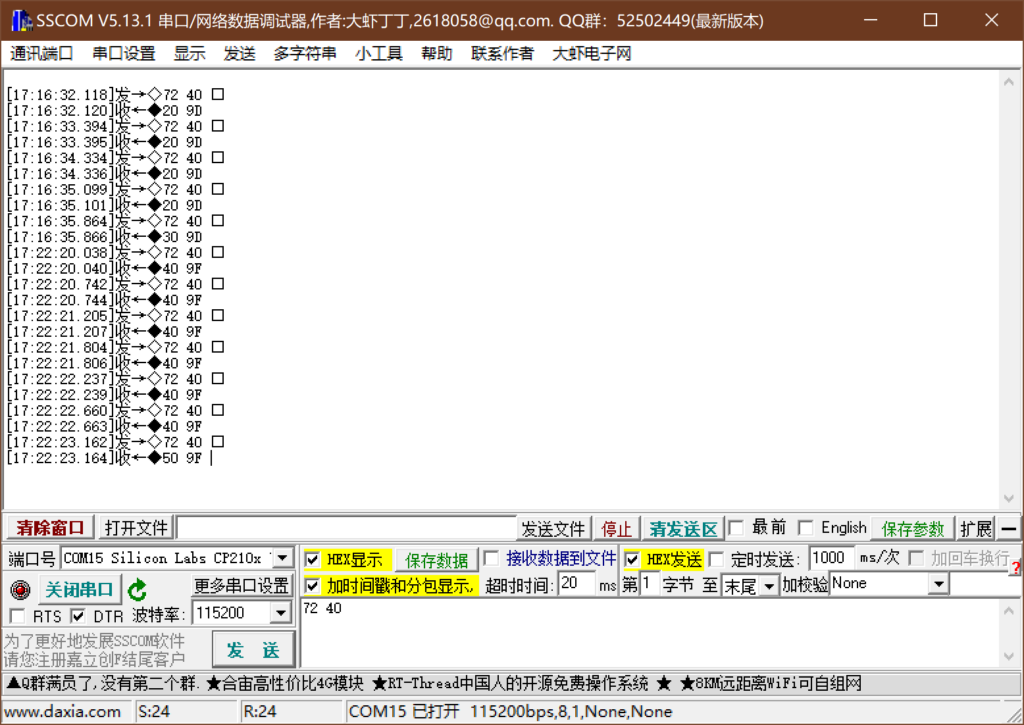Click the receive log vertical scrollbar

click(1009, 290)
